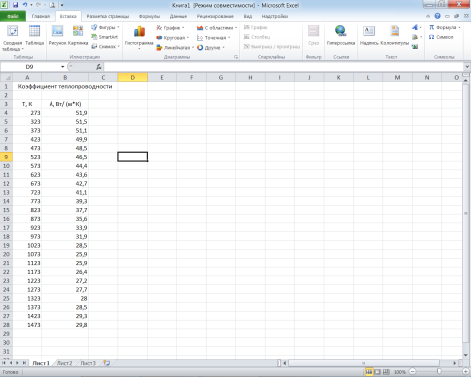This screenshot has width=471, height=377.
Task: Switch to Page Break Preview in status bar
Action: [386, 371]
